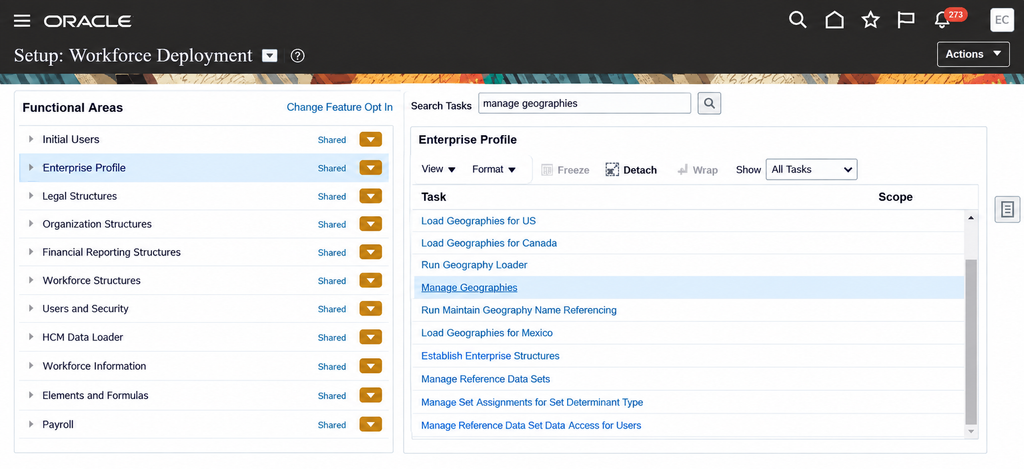This screenshot has width=1024, height=469.
Task: Click task list scrollbar down arrow
Action: click(x=971, y=431)
